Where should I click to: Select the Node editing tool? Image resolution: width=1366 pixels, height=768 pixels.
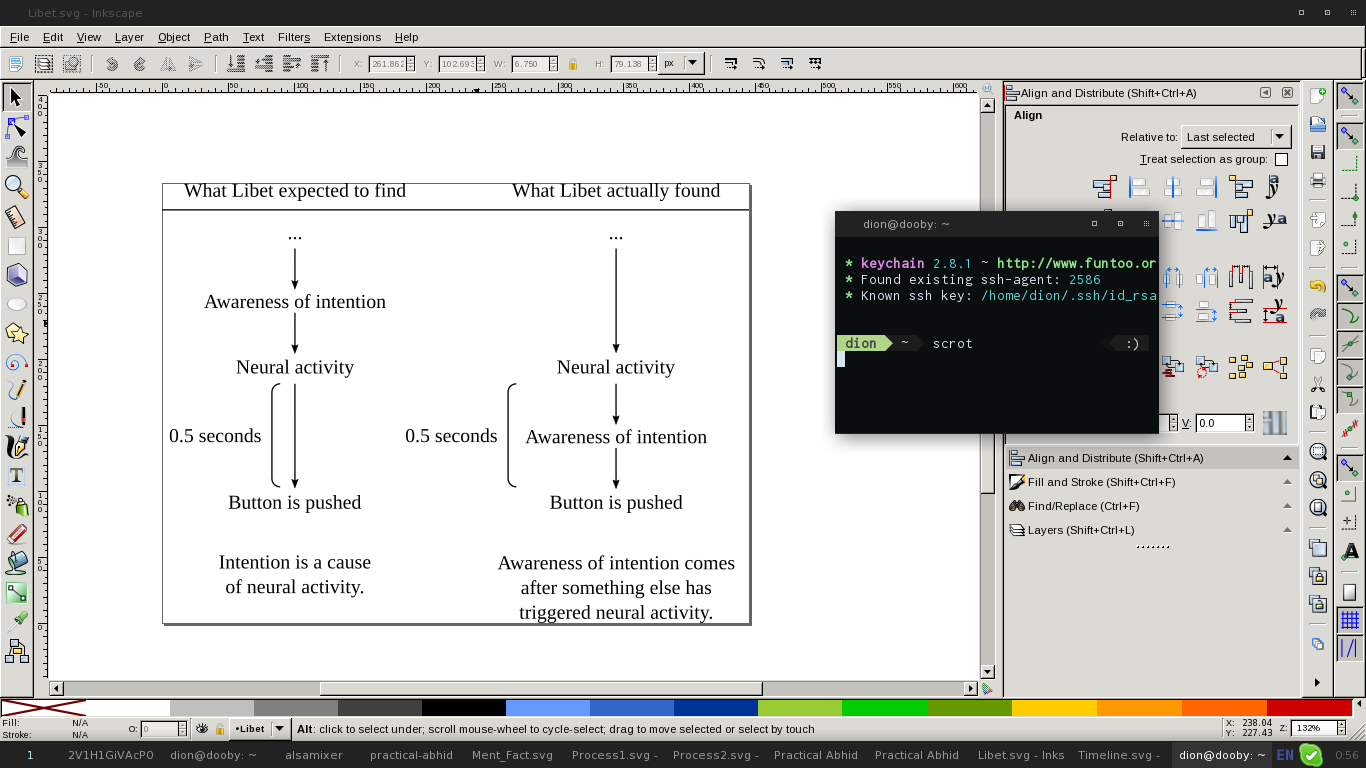(16, 127)
